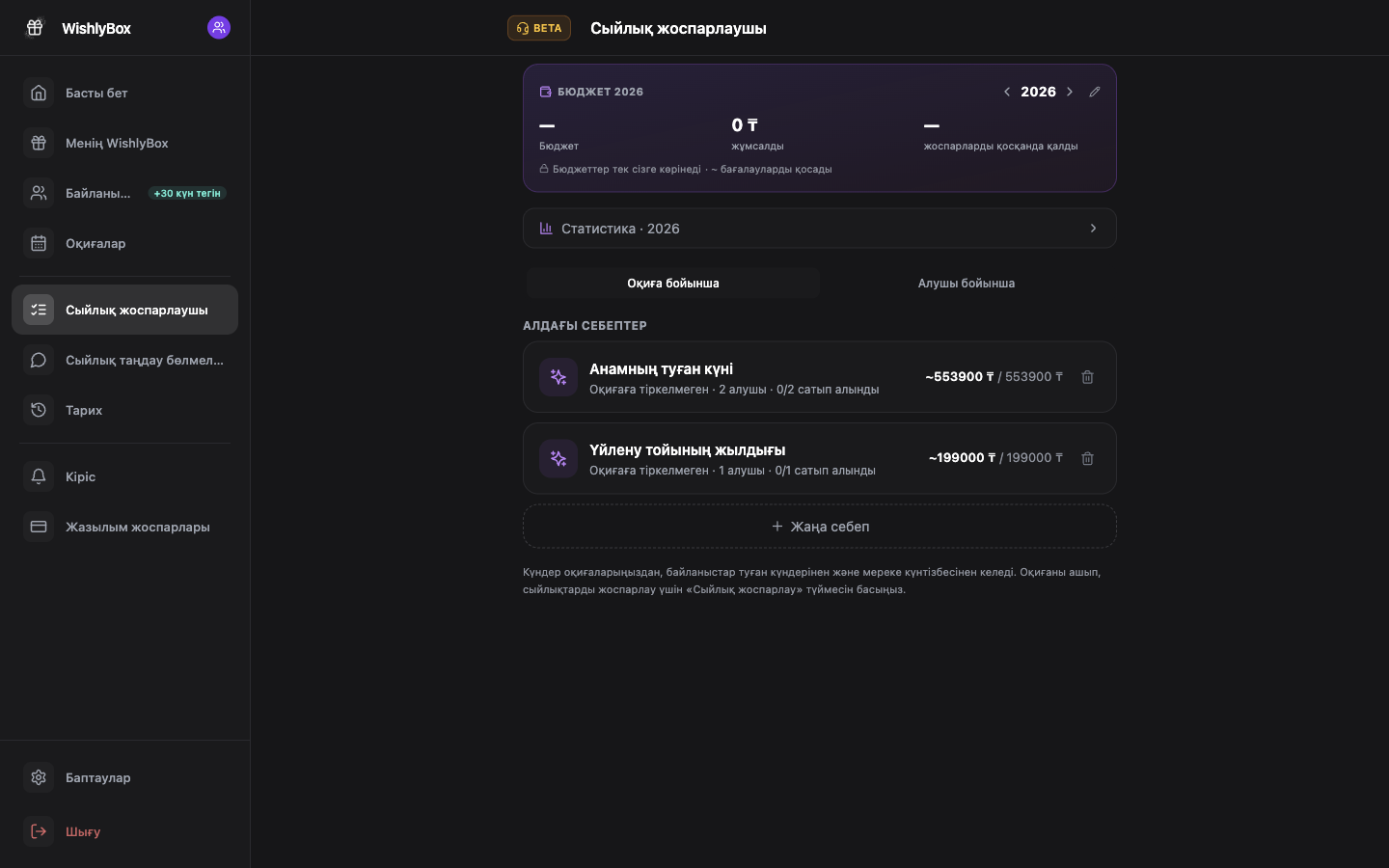Click the Кіріс bell icon

pyautogui.click(x=39, y=476)
